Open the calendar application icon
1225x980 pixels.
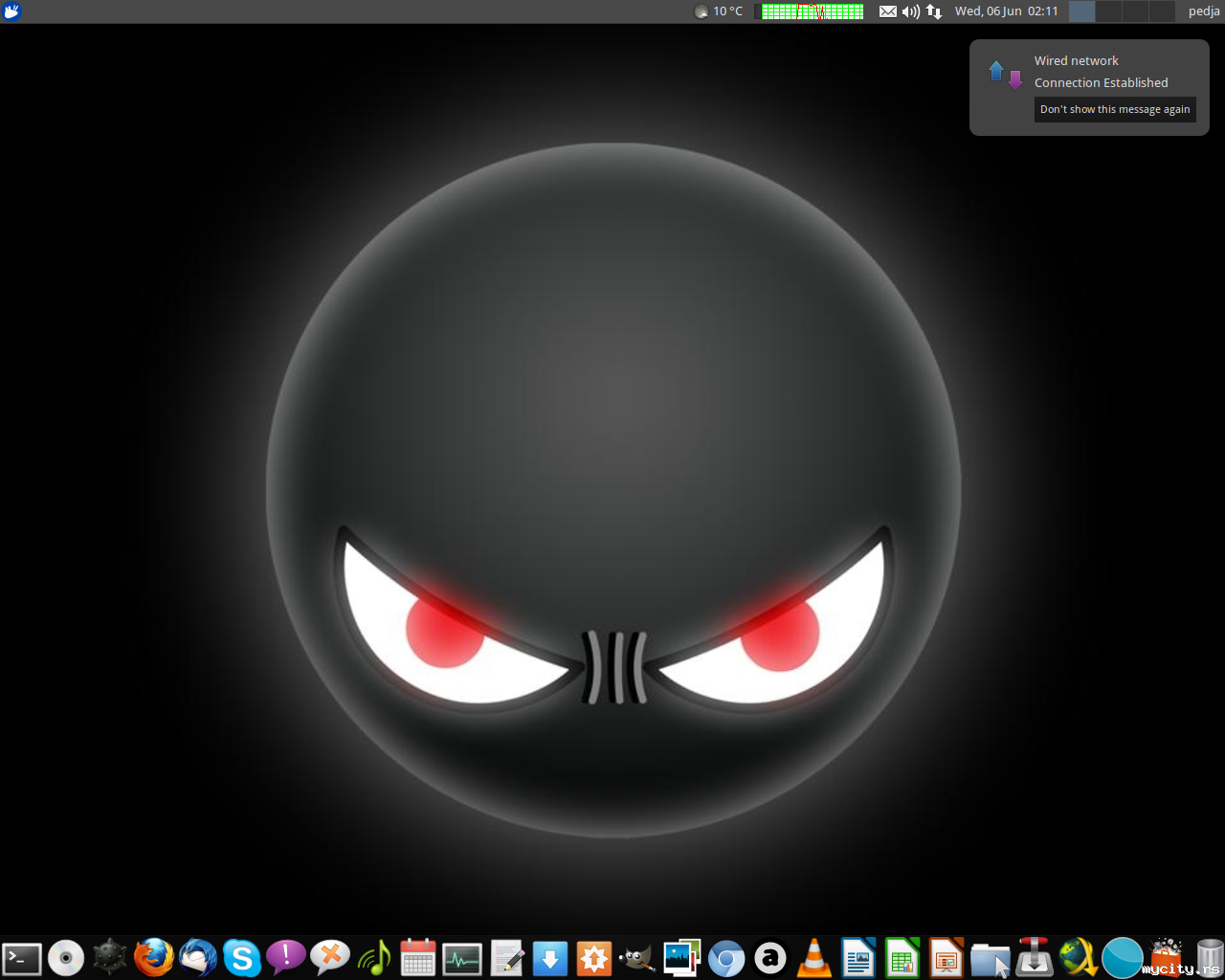(x=418, y=957)
